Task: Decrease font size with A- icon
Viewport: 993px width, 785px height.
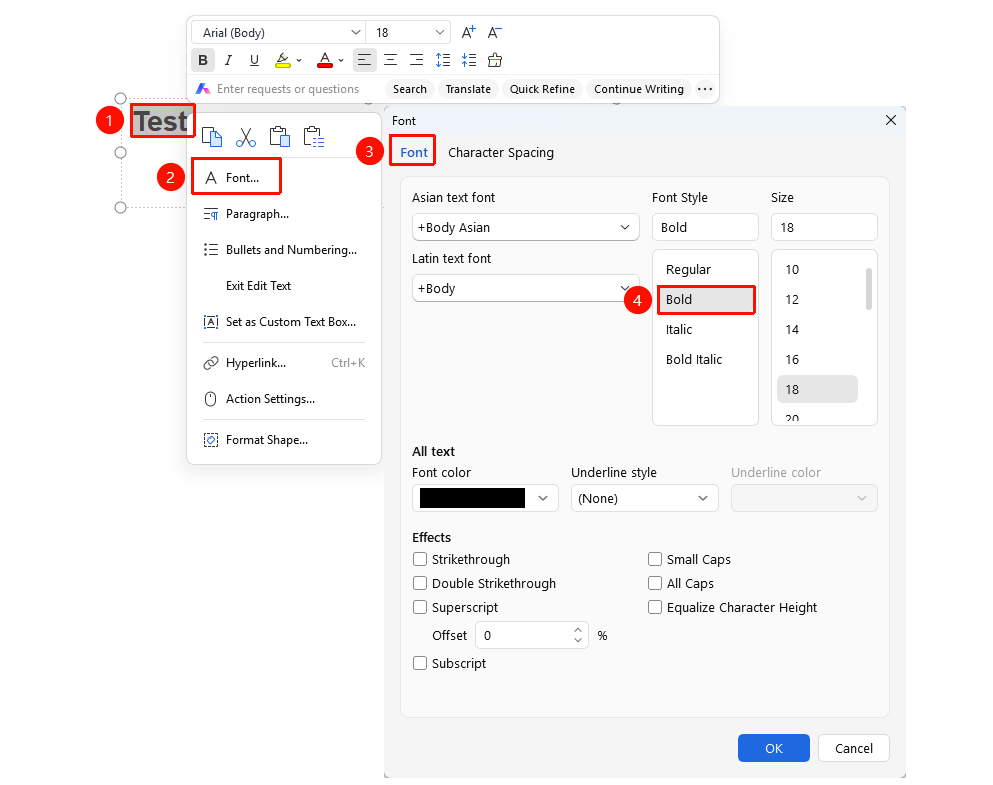Action: [x=495, y=32]
